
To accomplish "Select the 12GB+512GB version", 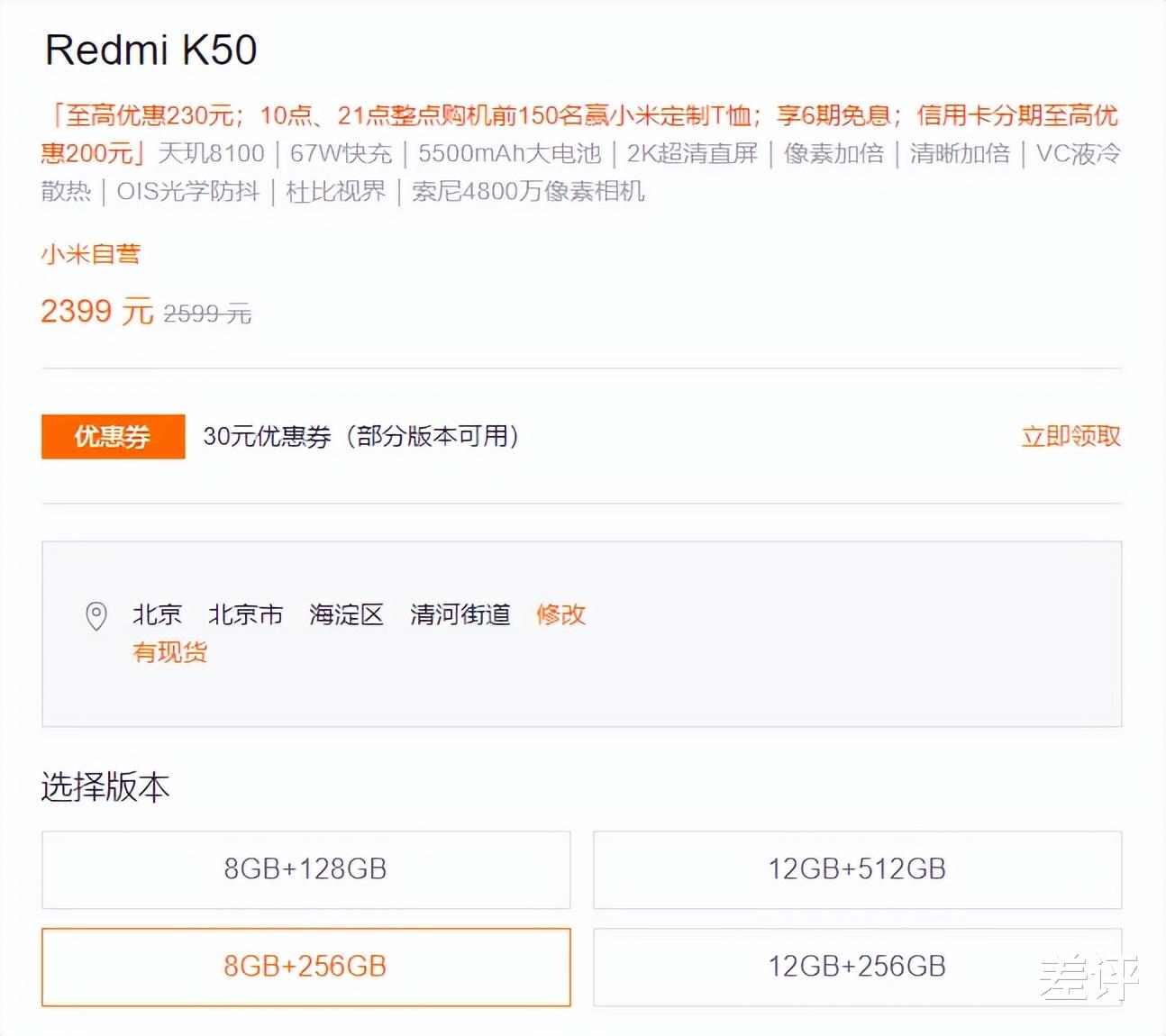I will (856, 869).
